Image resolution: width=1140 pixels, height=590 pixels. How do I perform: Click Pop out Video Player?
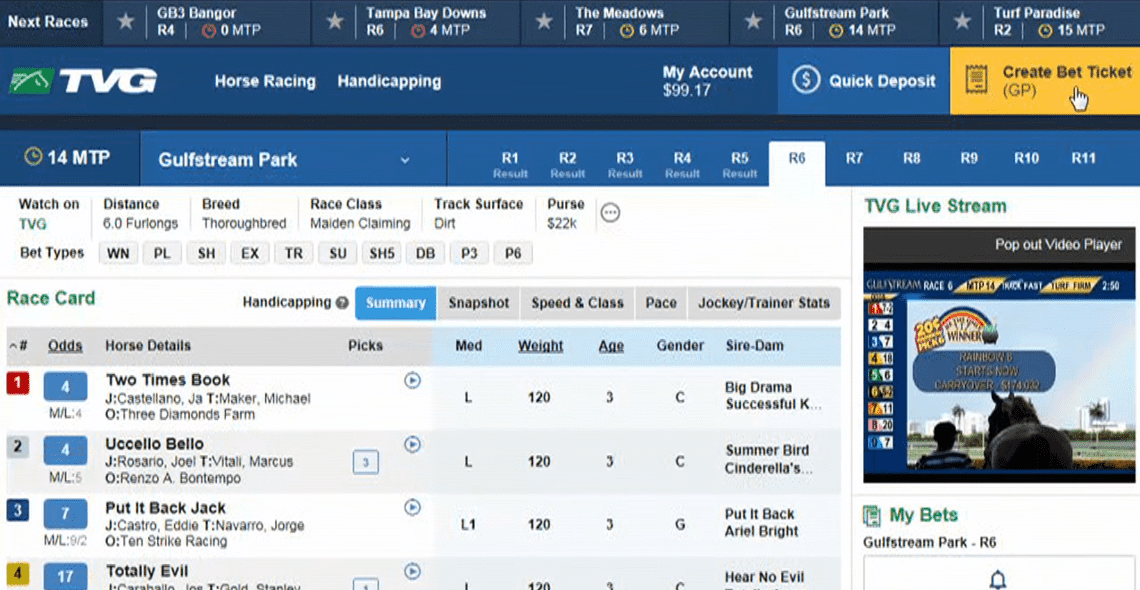pyautogui.click(x=1058, y=245)
